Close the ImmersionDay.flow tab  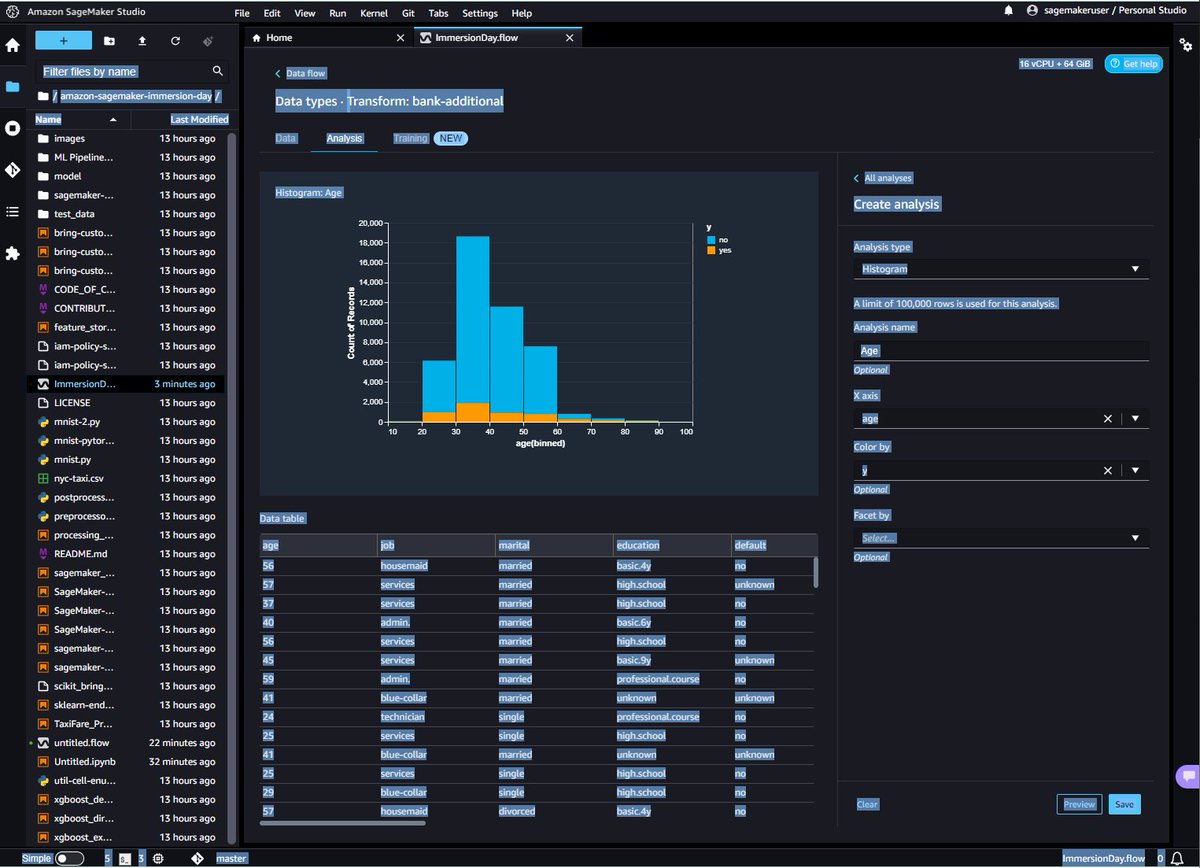tap(570, 38)
